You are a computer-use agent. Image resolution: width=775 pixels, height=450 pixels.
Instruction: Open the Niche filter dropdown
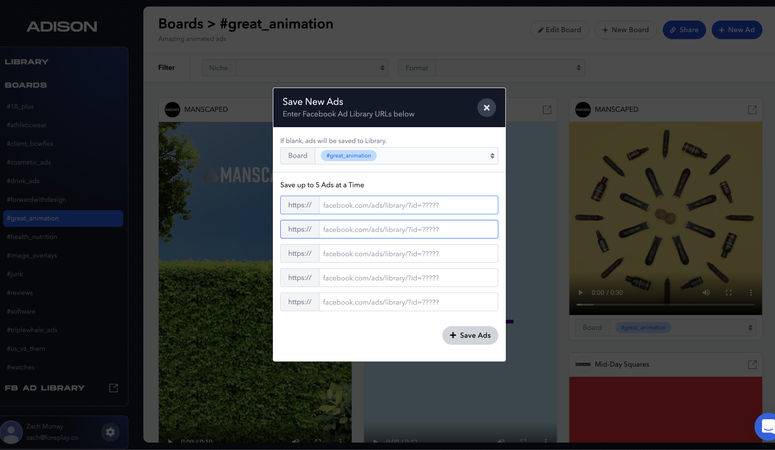coord(295,68)
